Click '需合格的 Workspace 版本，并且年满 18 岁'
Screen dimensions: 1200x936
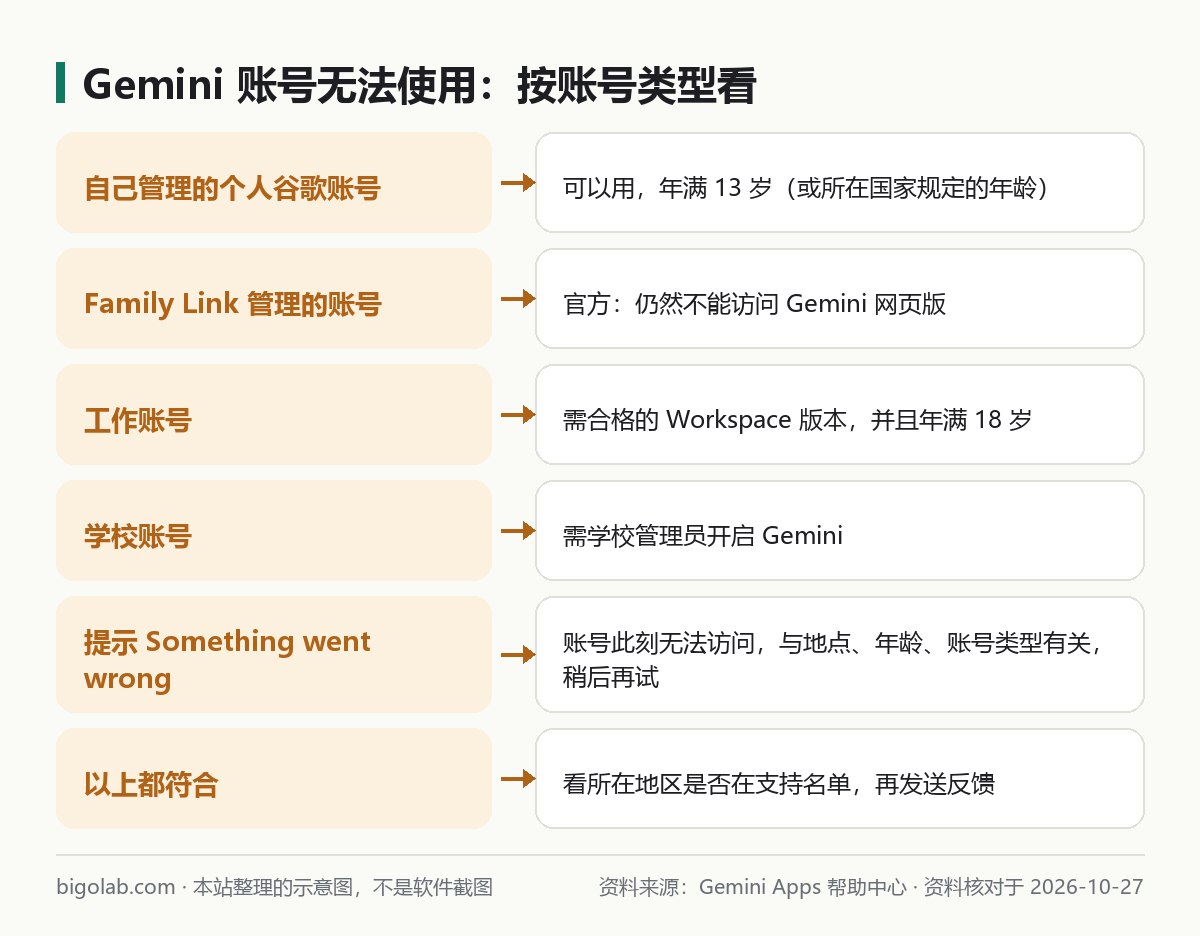(x=797, y=419)
